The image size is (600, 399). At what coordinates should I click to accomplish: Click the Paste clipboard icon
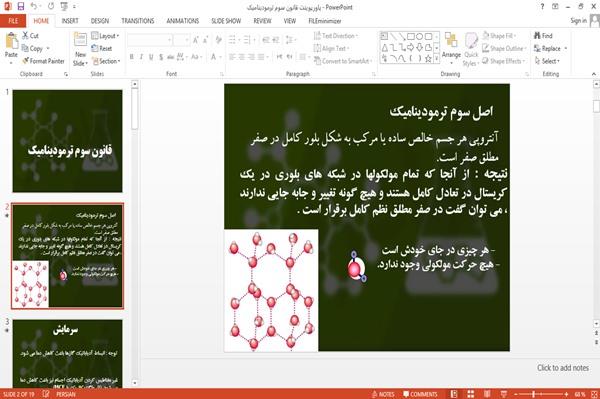(x=11, y=41)
